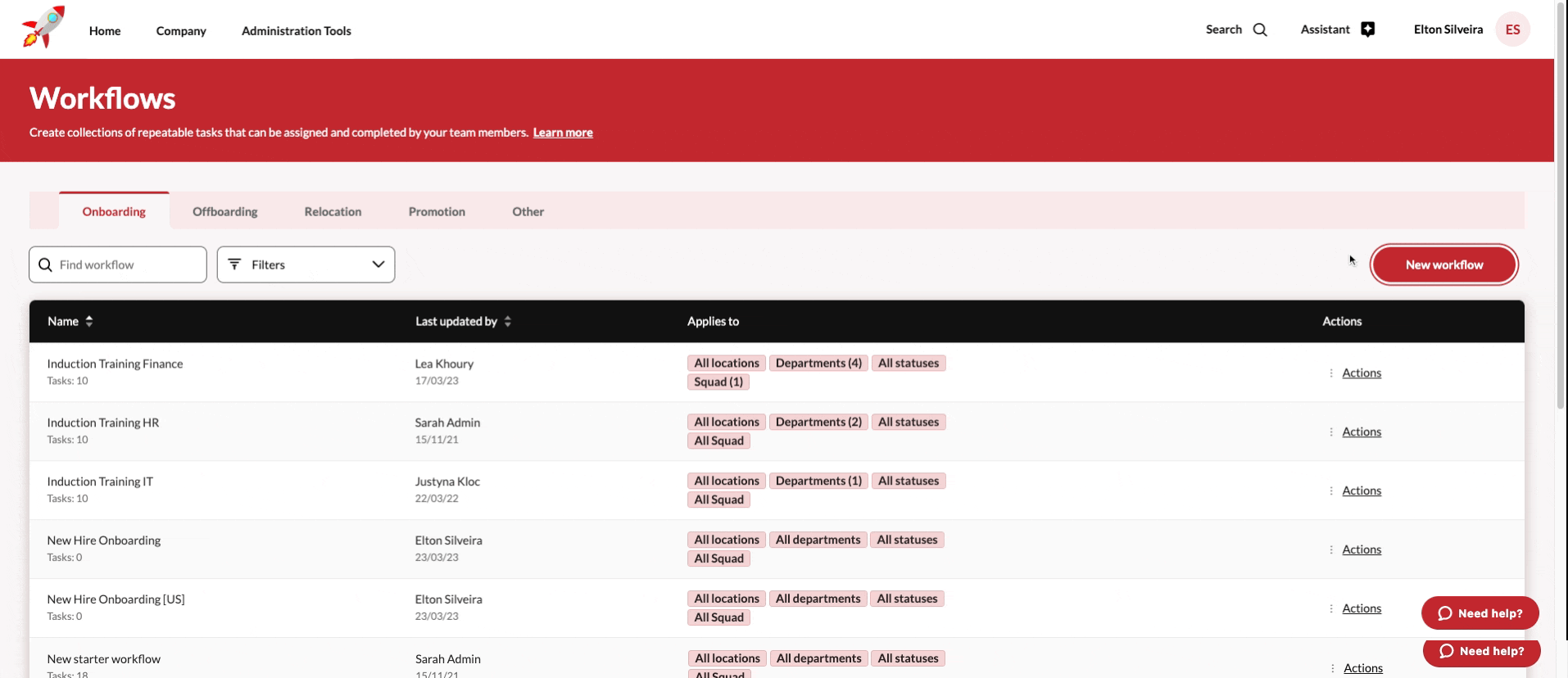Click the page vertical scrollbar
This screenshot has width=1568, height=678.
pos(1561,205)
